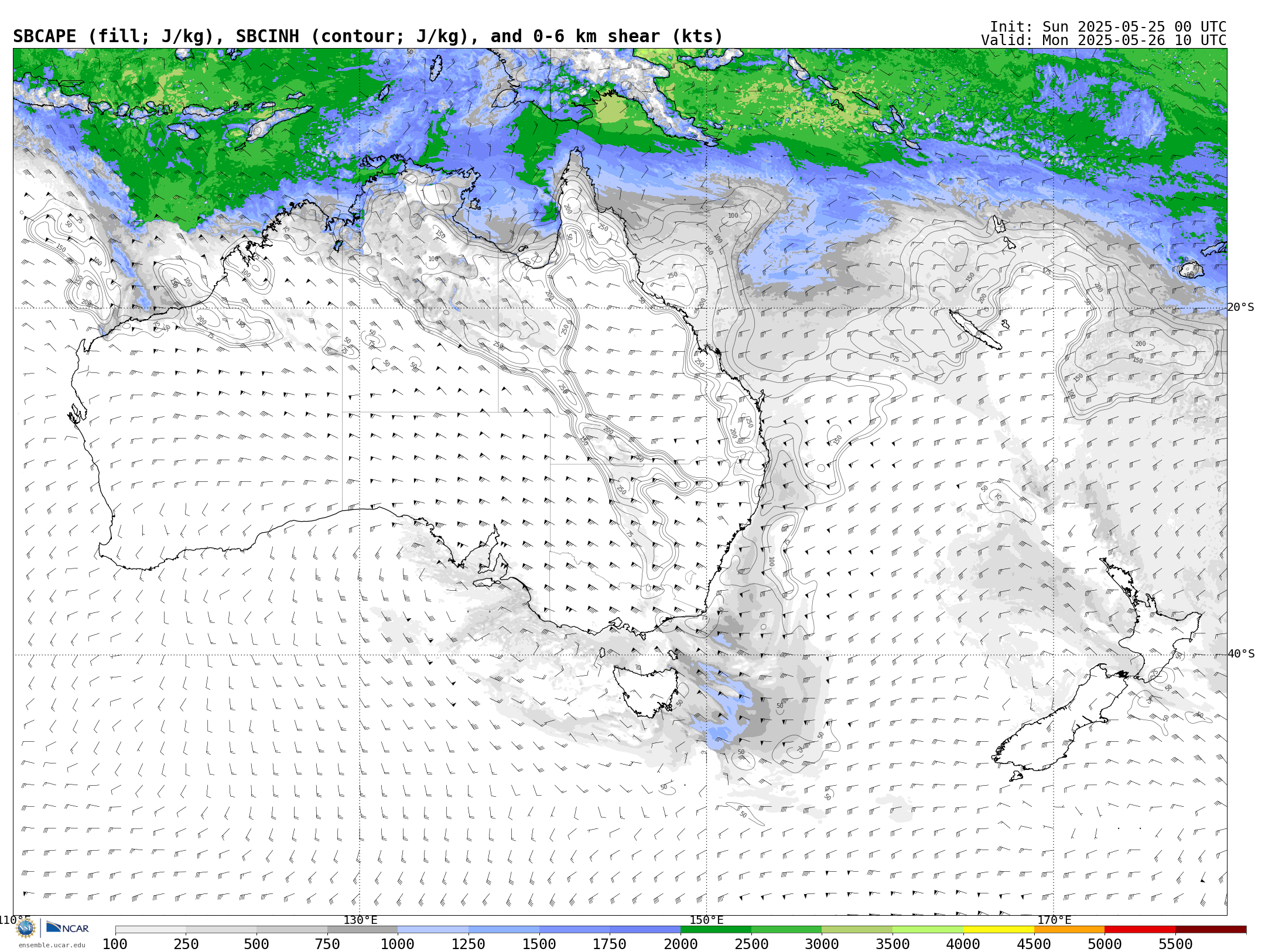Pick the dark green 2000–2500 colorbar segment
This screenshot has height=952, width=1265.
pyautogui.click(x=716, y=930)
